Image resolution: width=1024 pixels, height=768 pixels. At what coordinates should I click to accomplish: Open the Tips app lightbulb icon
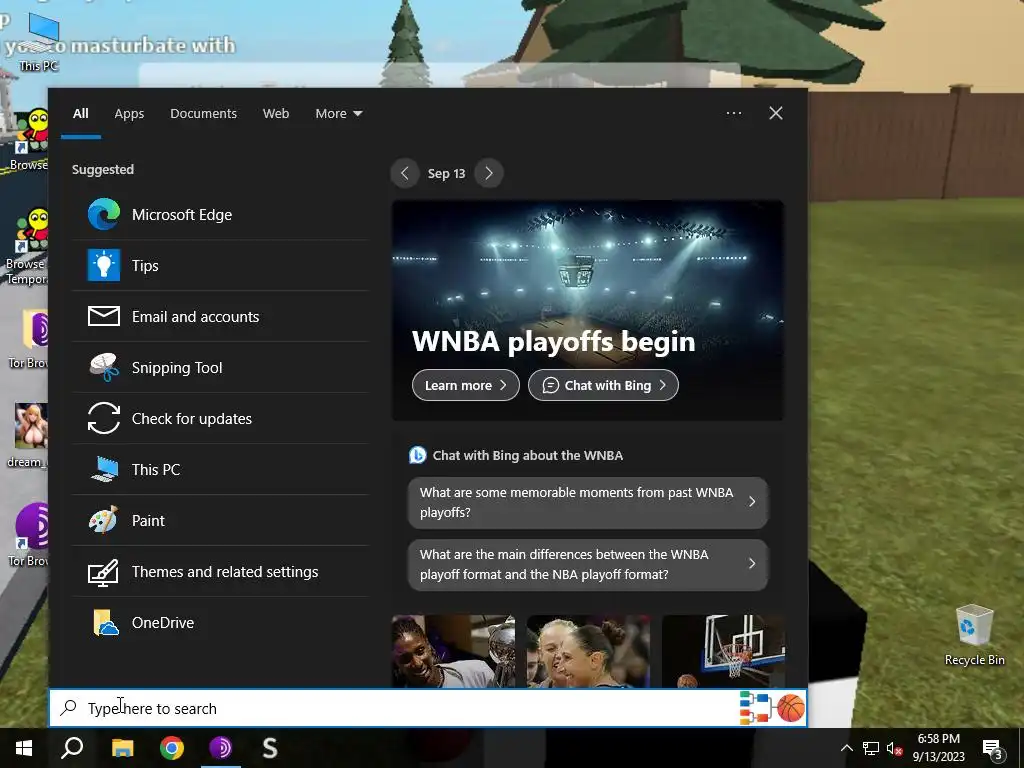point(104,266)
